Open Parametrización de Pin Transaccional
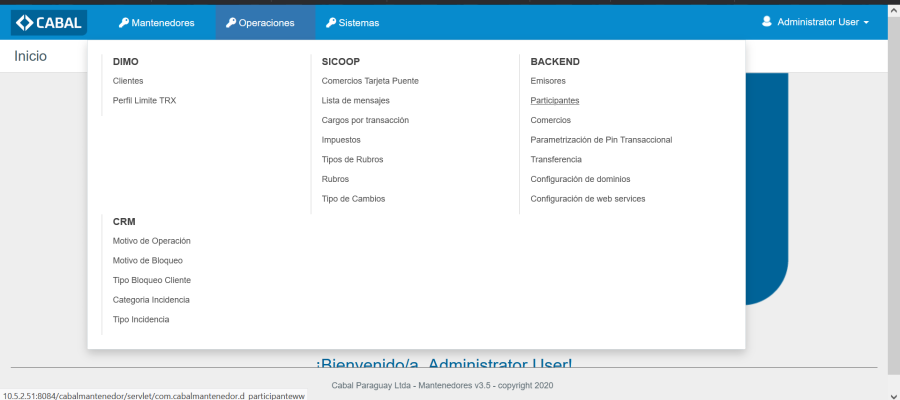Image resolution: width=900 pixels, height=400 pixels. tap(602, 139)
